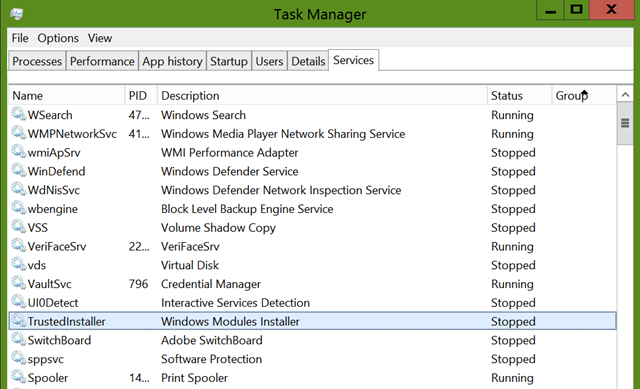Click the gear icon beside VaultSvc
Image resolution: width=640 pixels, height=389 pixels.
tap(18, 283)
